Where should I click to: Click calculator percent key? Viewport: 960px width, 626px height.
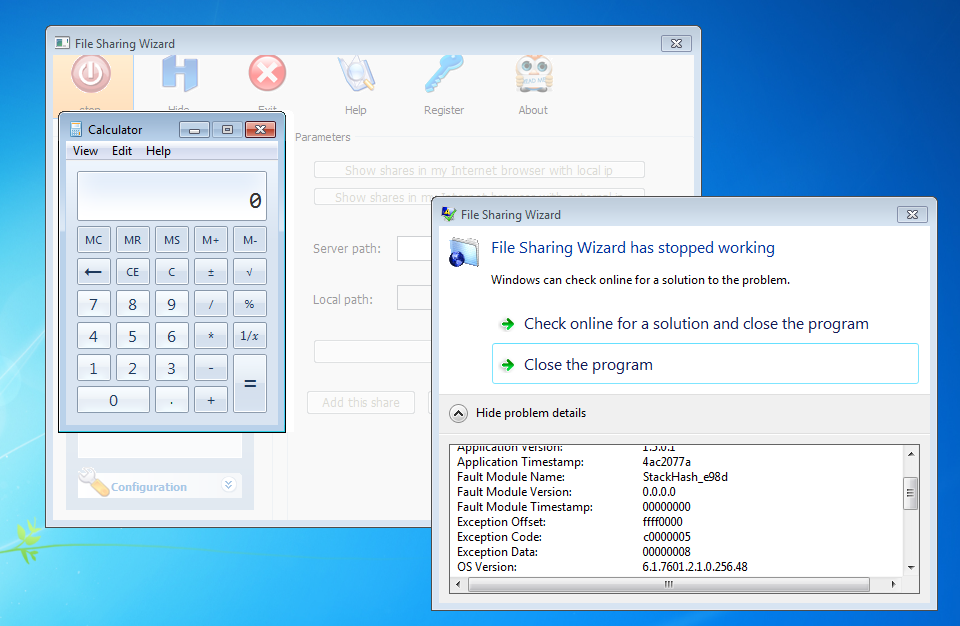click(x=250, y=304)
